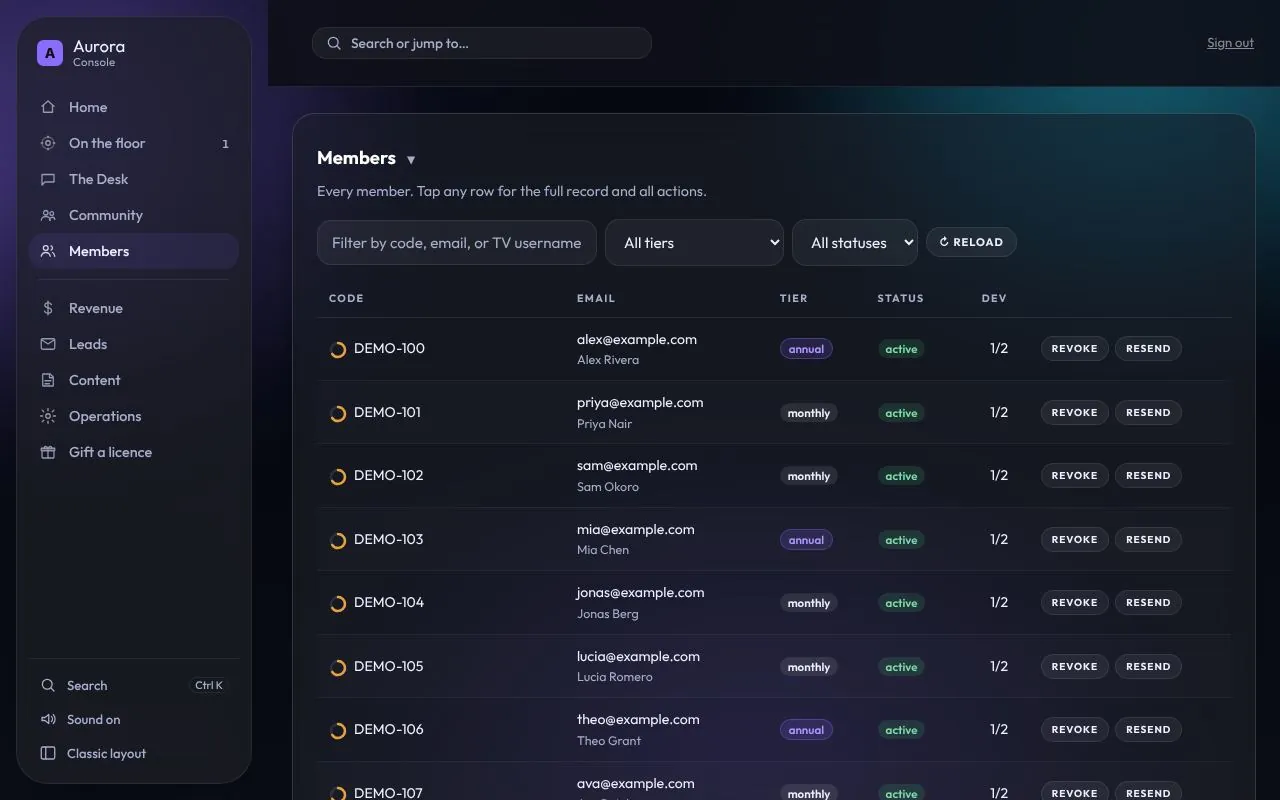Revoke licence DEMO-104
Viewport: 1280px width, 800px height.
(1075, 603)
